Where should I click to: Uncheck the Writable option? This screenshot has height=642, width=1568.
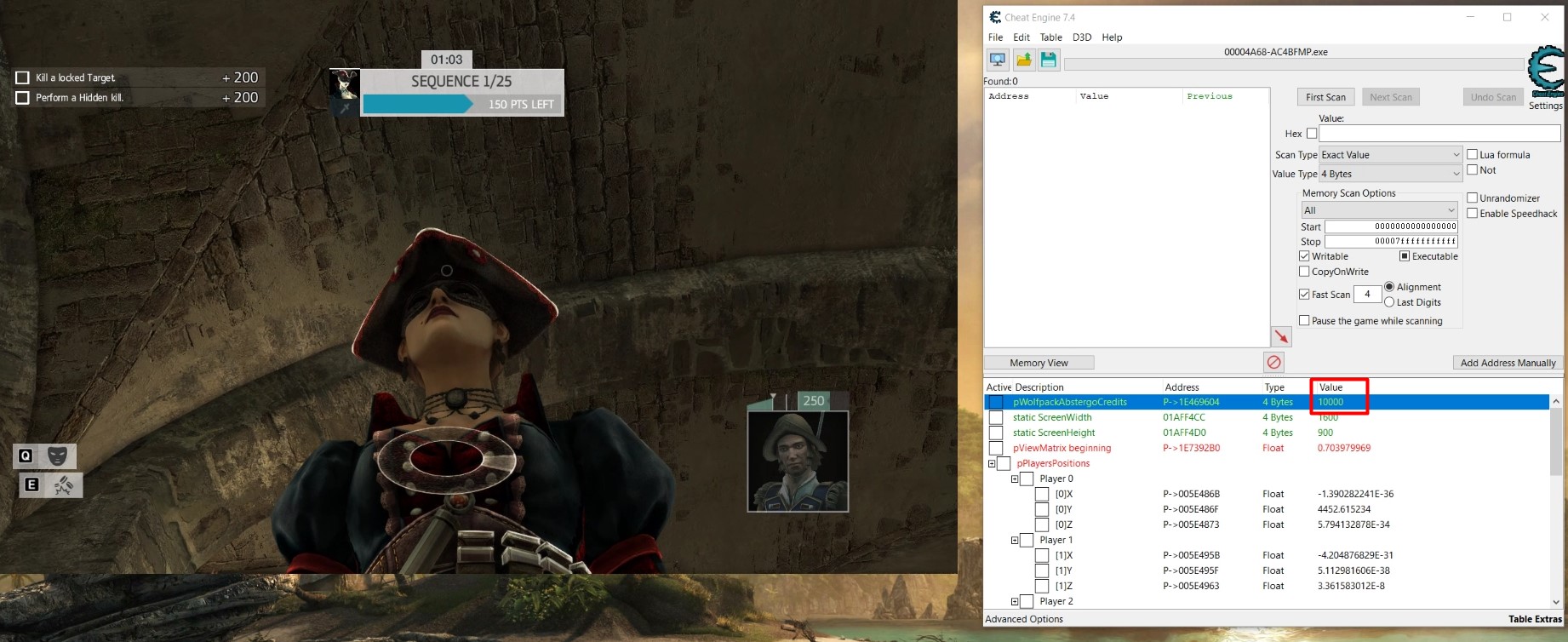[x=1304, y=256]
